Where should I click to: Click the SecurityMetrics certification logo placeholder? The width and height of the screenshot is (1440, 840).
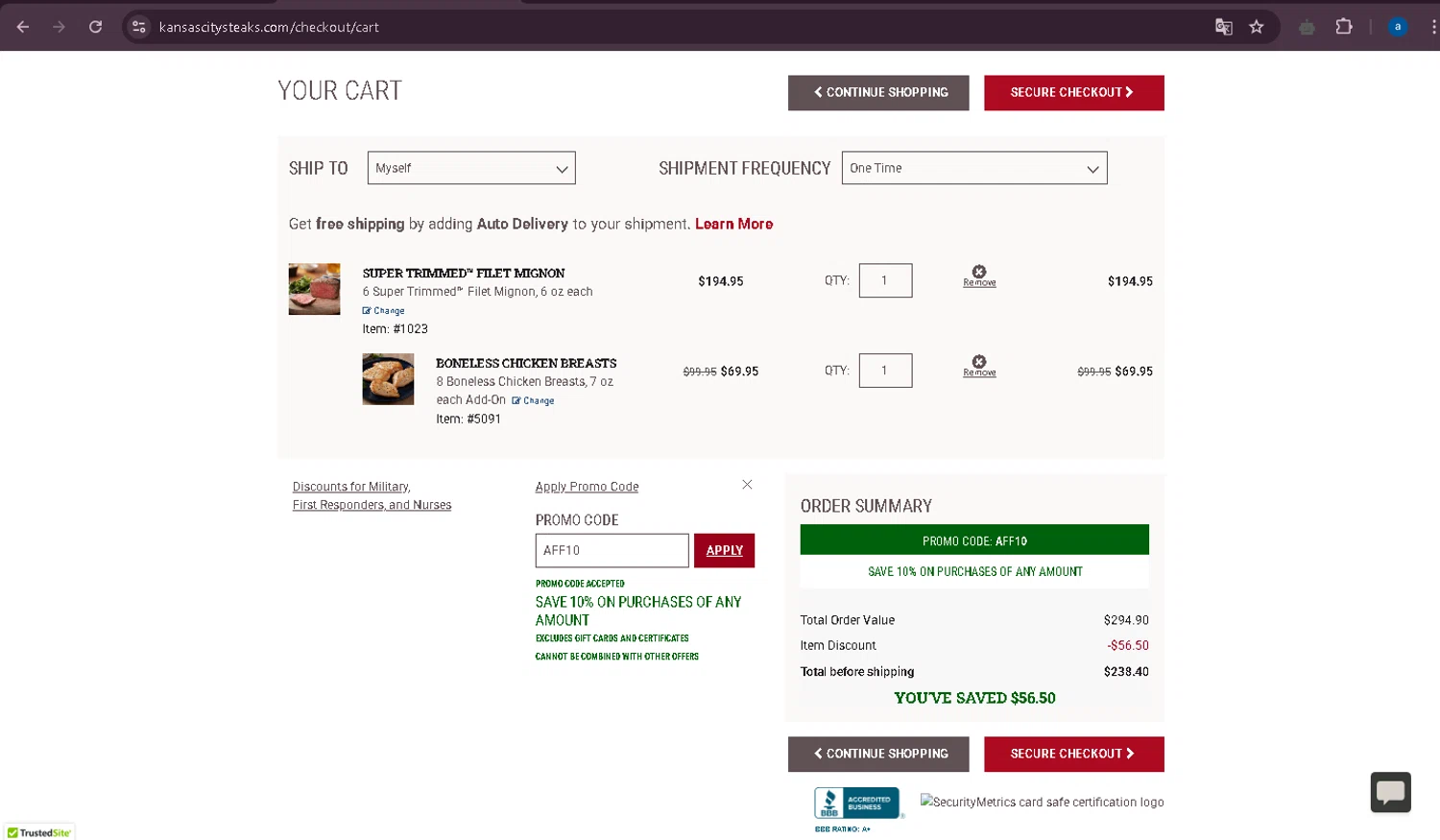click(1043, 803)
